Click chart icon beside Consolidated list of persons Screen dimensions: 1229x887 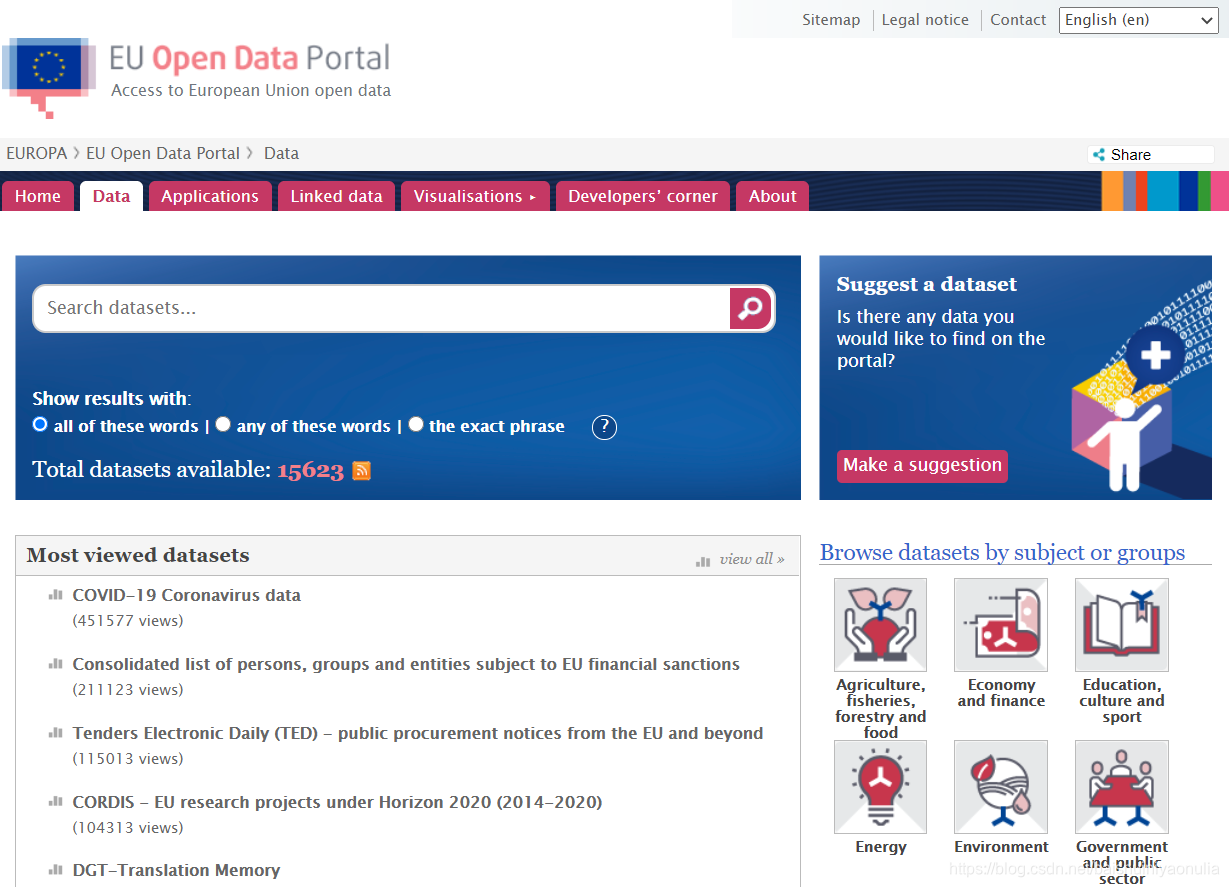(56, 664)
